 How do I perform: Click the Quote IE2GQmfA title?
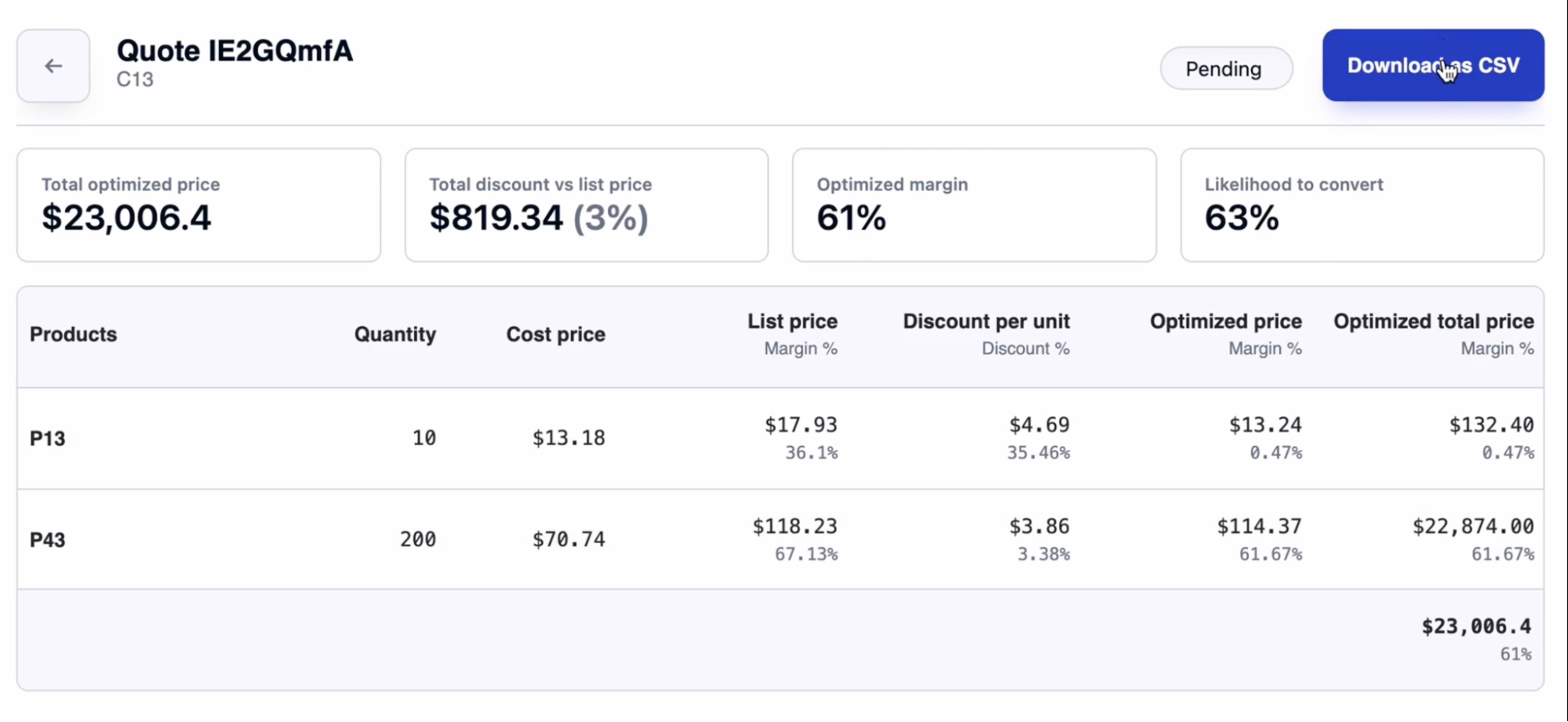(235, 52)
